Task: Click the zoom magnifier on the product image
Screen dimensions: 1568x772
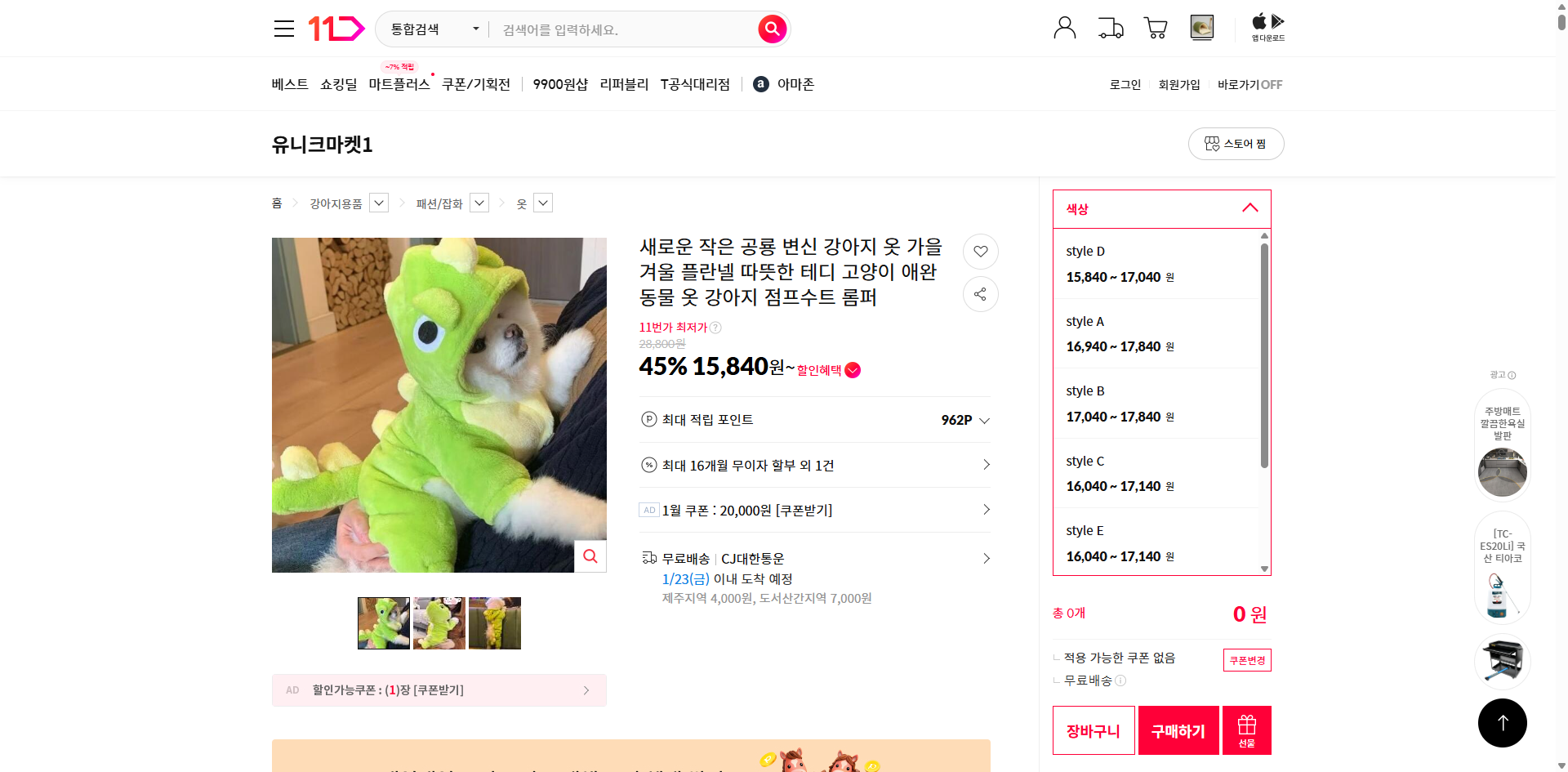Action: [x=590, y=556]
